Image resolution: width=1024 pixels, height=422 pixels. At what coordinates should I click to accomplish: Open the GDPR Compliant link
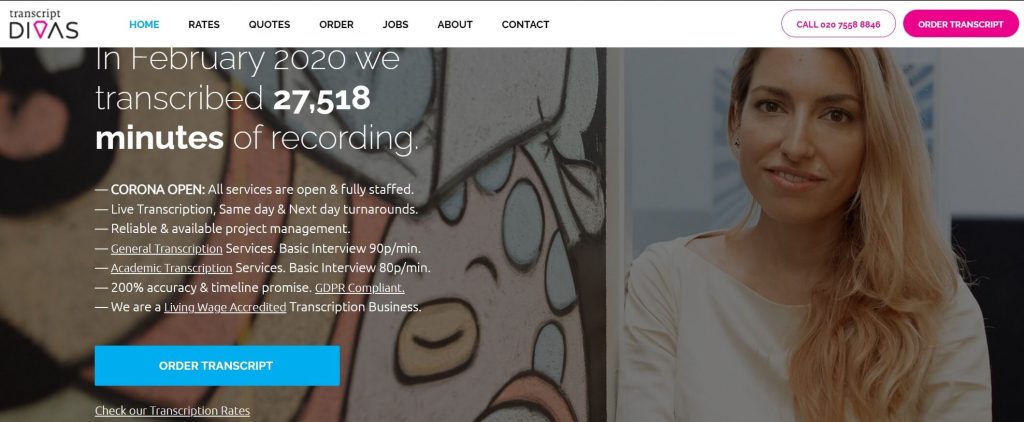point(359,287)
